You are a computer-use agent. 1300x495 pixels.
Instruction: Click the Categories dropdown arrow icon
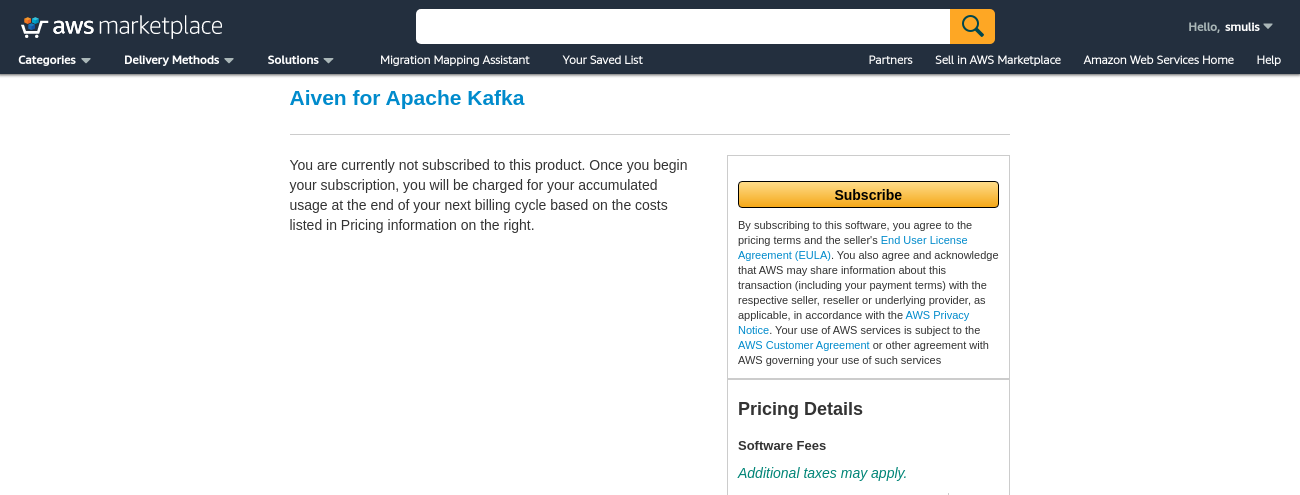[86, 61]
